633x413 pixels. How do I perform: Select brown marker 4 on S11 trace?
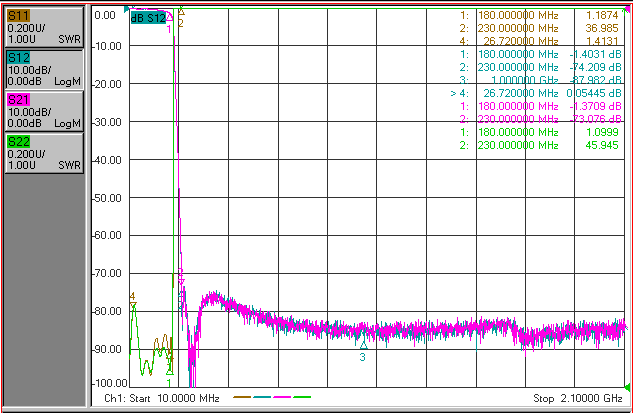(133, 301)
